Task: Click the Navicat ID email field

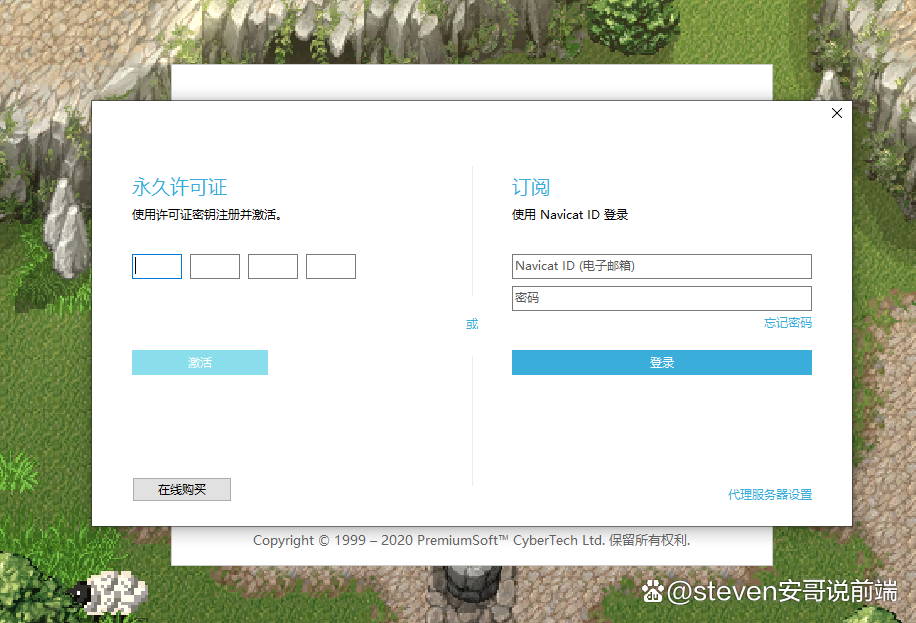Action: pyautogui.click(x=661, y=267)
